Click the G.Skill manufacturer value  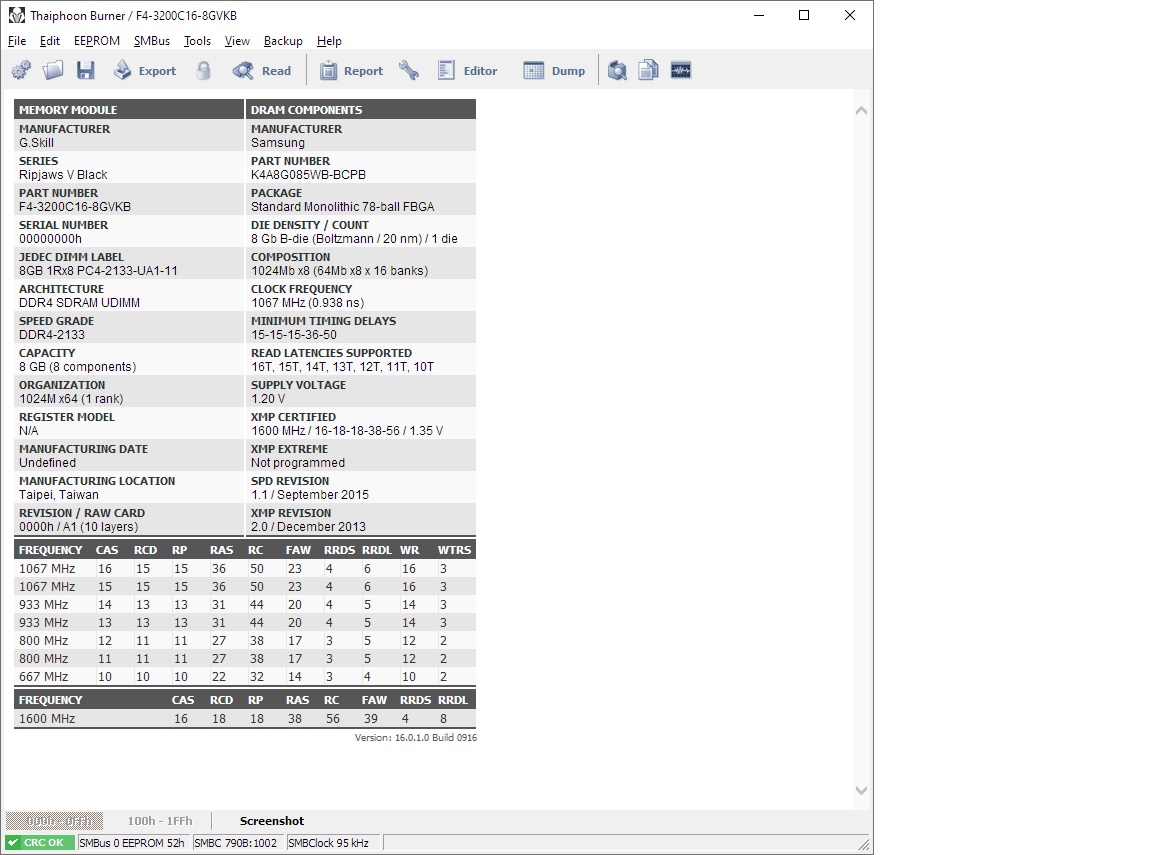tap(37, 142)
